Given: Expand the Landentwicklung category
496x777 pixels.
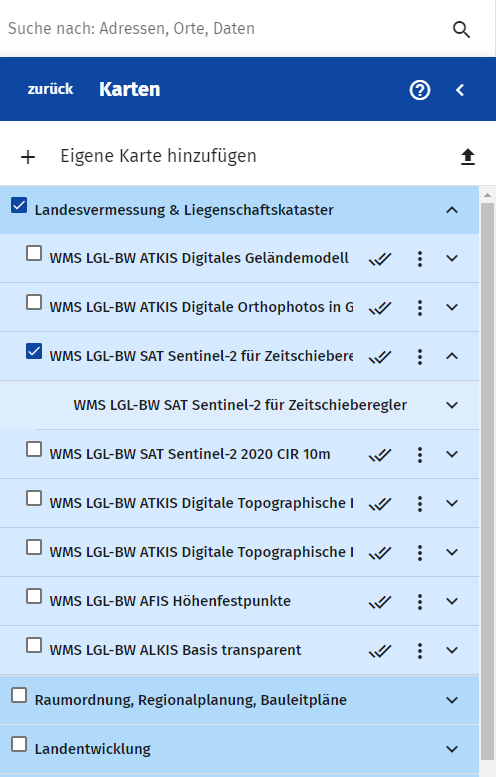Looking at the screenshot, I should pyautogui.click(x=452, y=749).
